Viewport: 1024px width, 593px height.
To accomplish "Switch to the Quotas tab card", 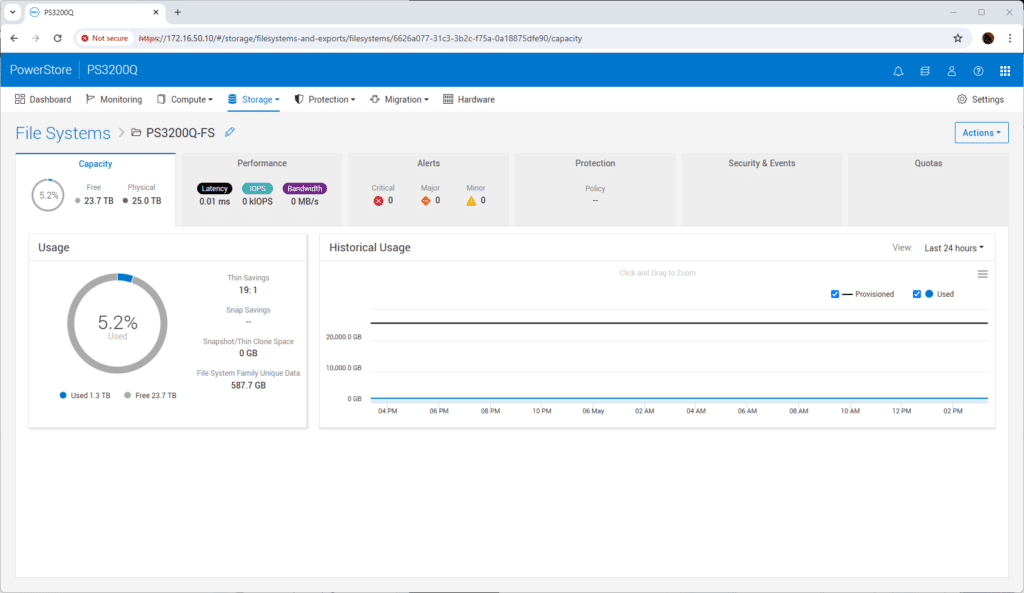I will pos(928,189).
